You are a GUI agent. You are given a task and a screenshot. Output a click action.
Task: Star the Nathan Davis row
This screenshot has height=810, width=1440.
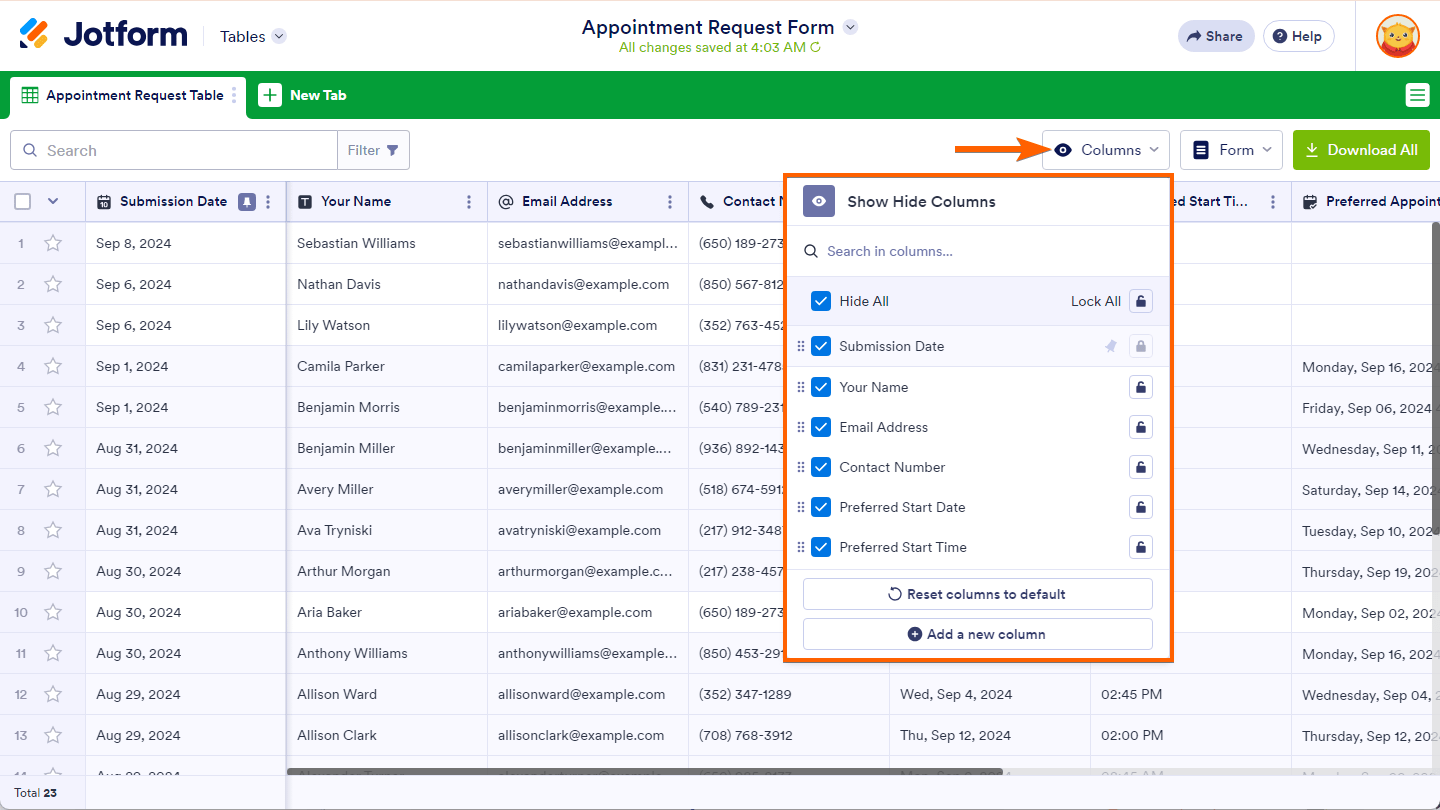[53, 284]
